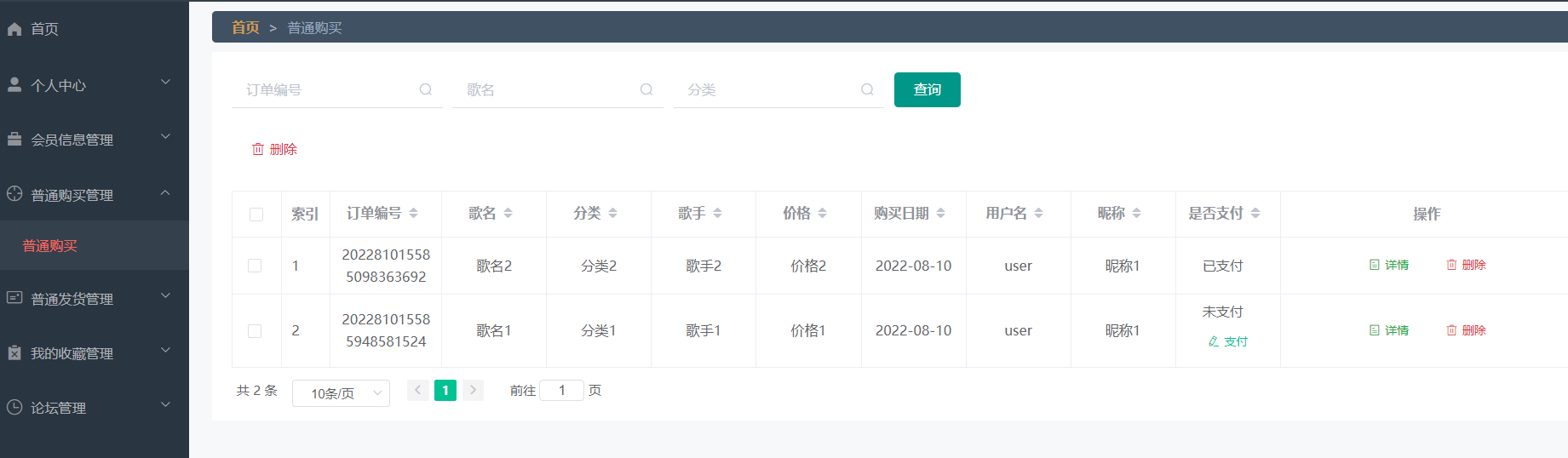Image resolution: width=1568 pixels, height=458 pixels.
Task: Click 首页 breadcrumb link
Action: (245, 27)
